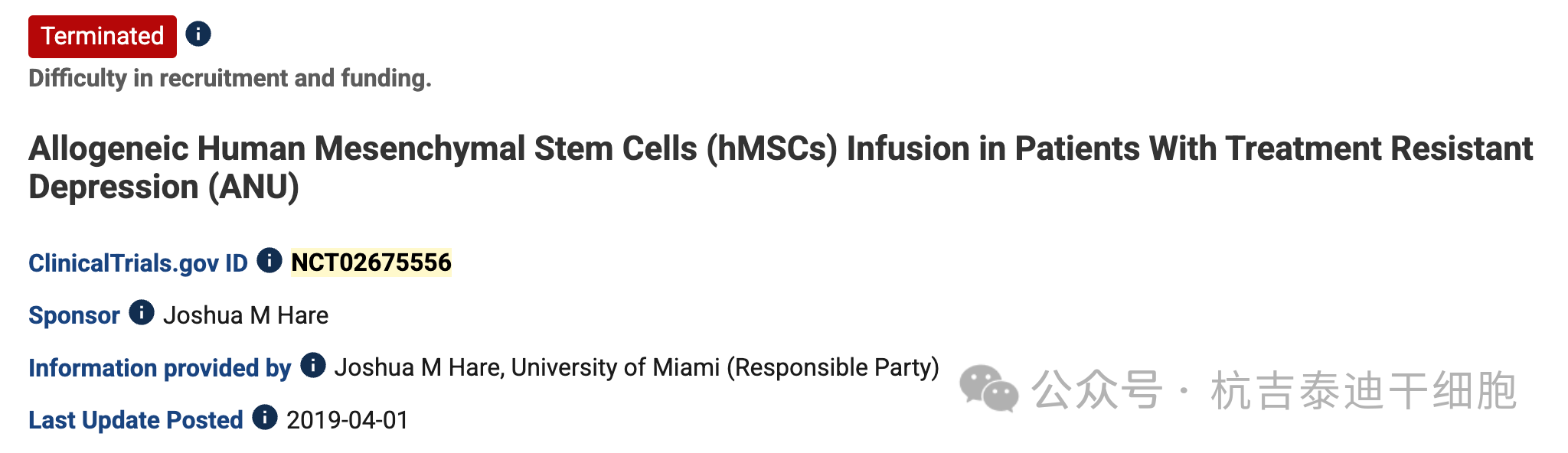
Task: Click the WeChat logo watermark
Action: point(988,388)
